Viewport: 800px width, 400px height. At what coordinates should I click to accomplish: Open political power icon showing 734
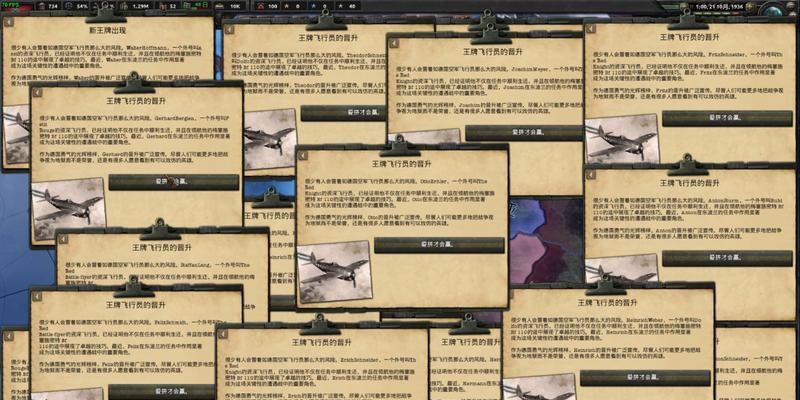(x=42, y=6)
